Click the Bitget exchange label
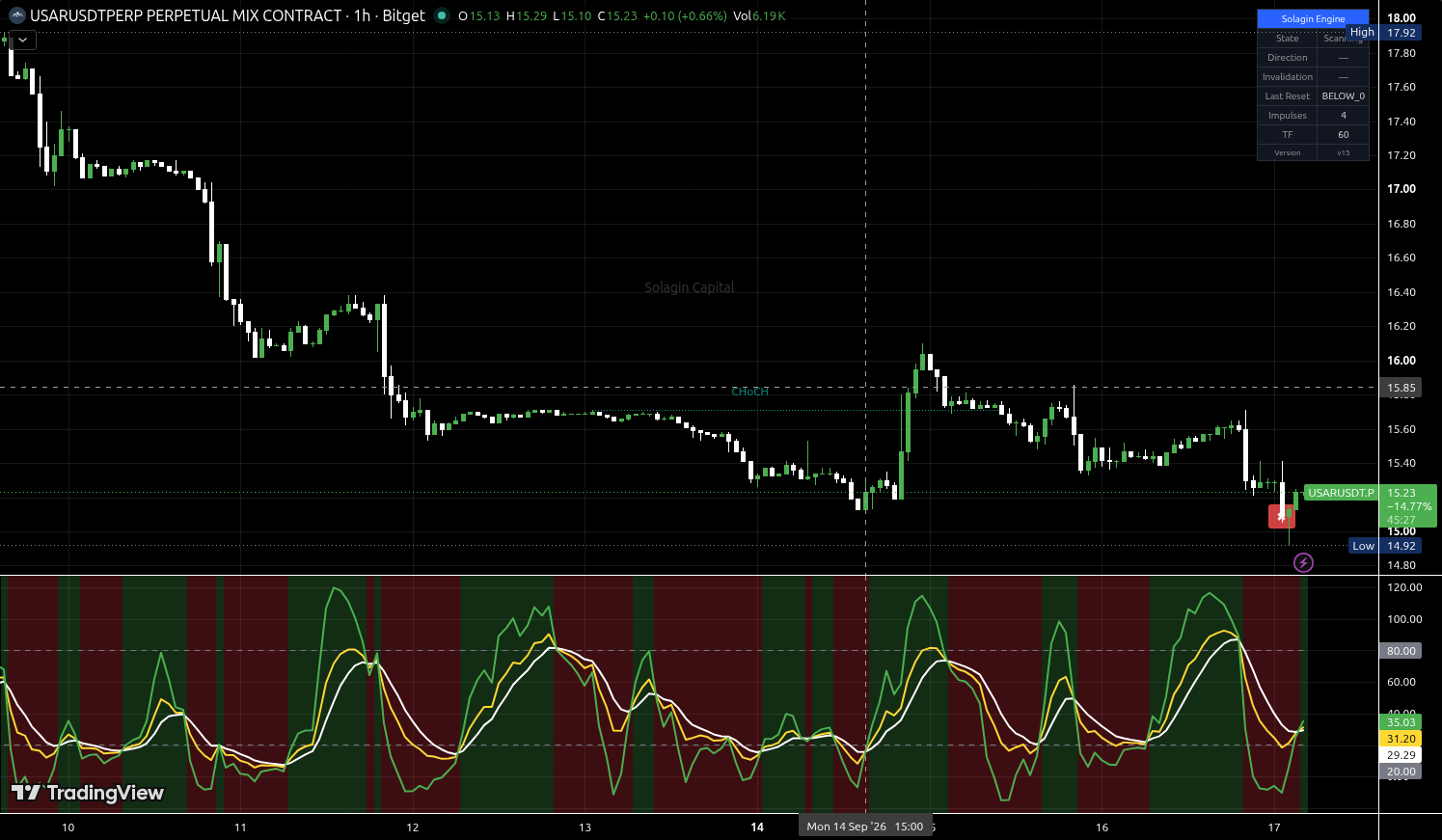The width and height of the screenshot is (1442, 840). pyautogui.click(x=403, y=15)
